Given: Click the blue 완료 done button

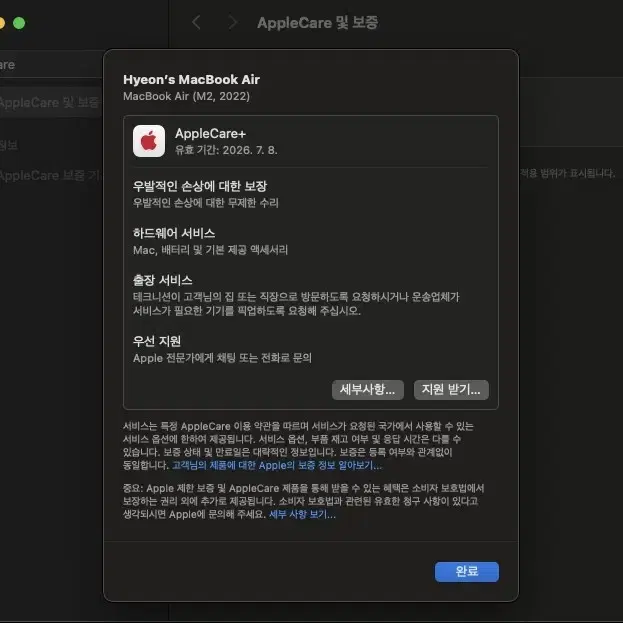Looking at the screenshot, I should [466, 571].
